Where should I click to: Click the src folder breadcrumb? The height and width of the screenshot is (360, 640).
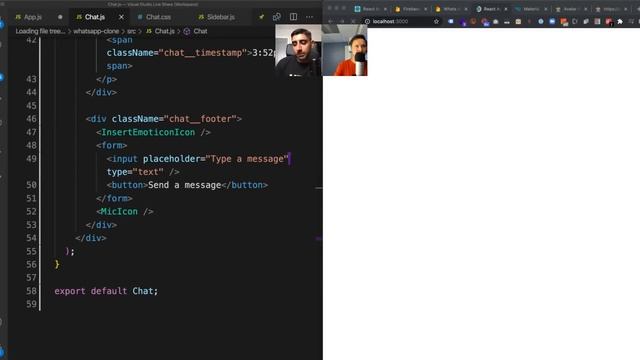pyautogui.click(x=131, y=31)
